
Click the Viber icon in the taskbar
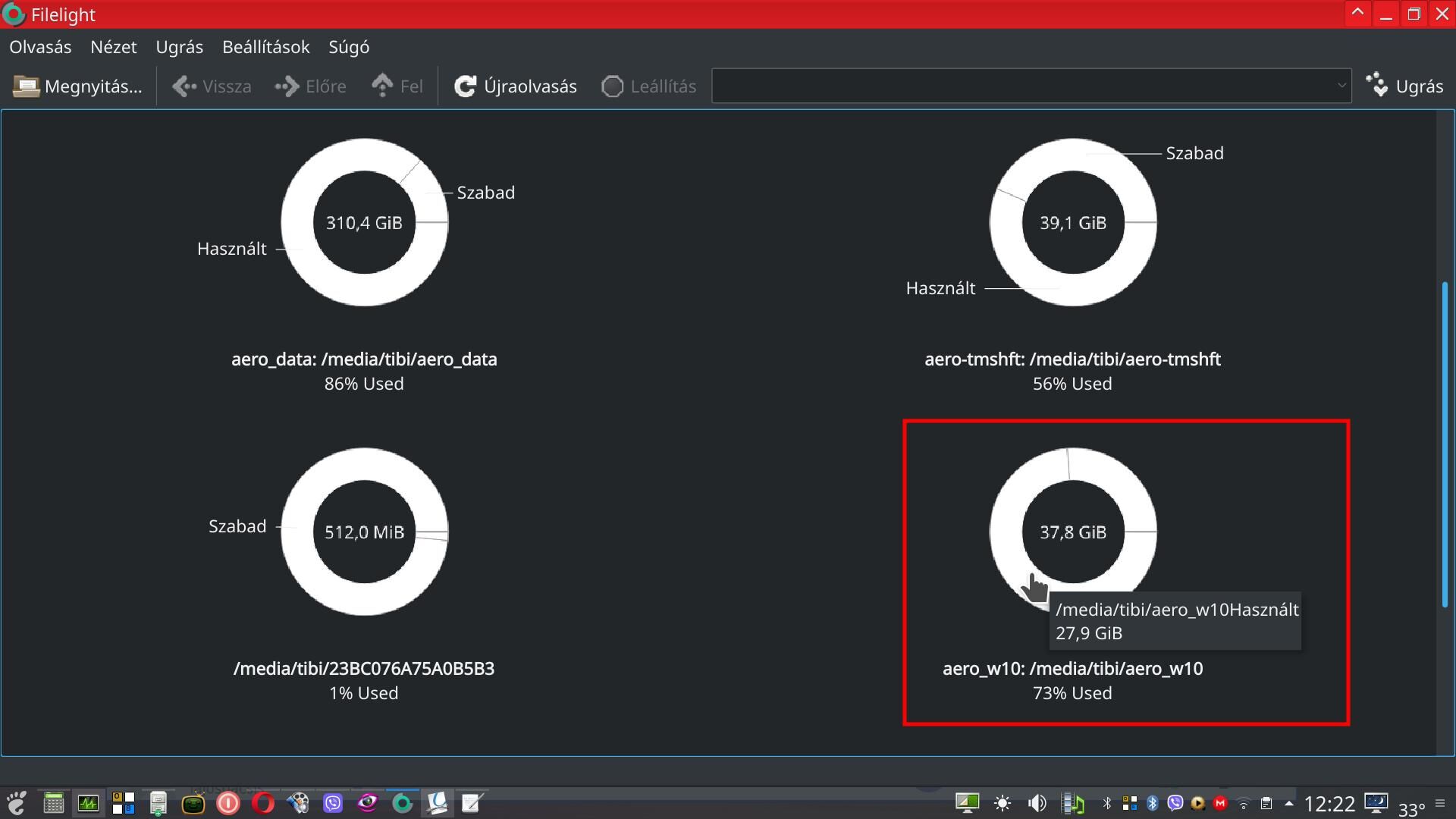click(x=333, y=803)
